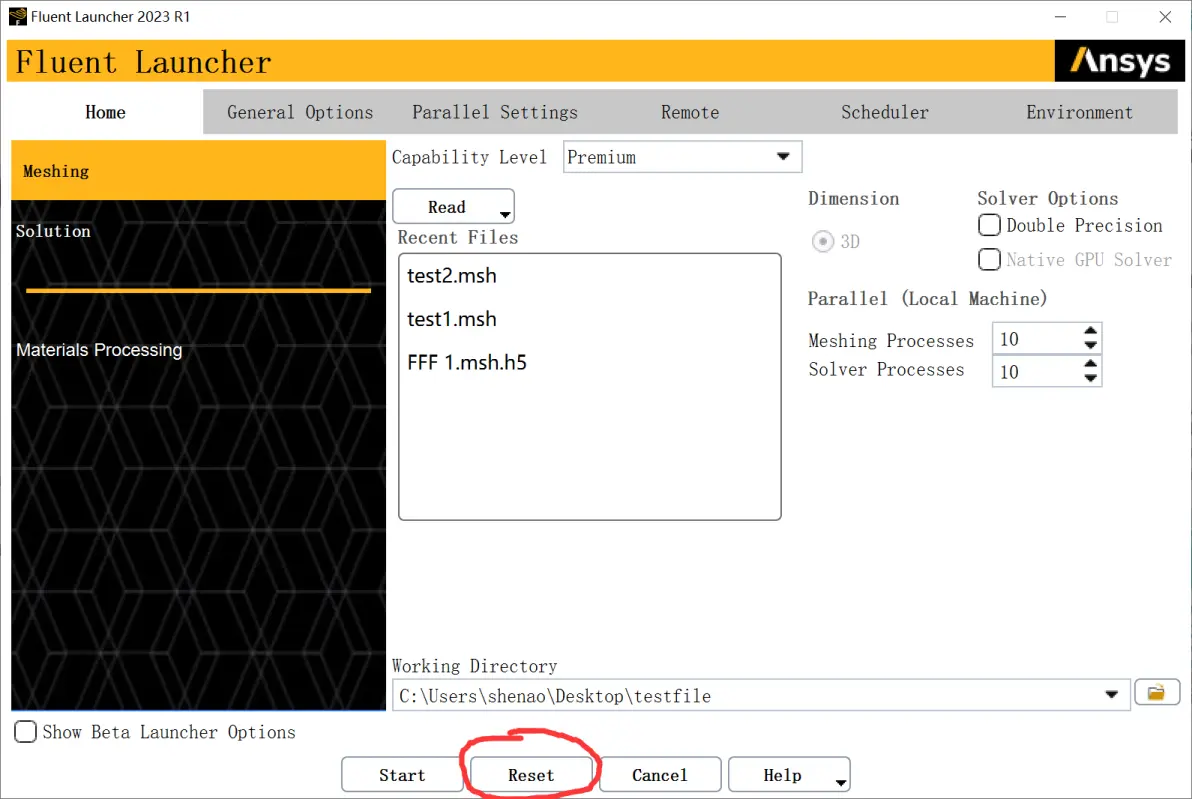Expand the Help button dropdown arrow
Screen dimensions: 1192x799
pyautogui.click(x=841, y=782)
